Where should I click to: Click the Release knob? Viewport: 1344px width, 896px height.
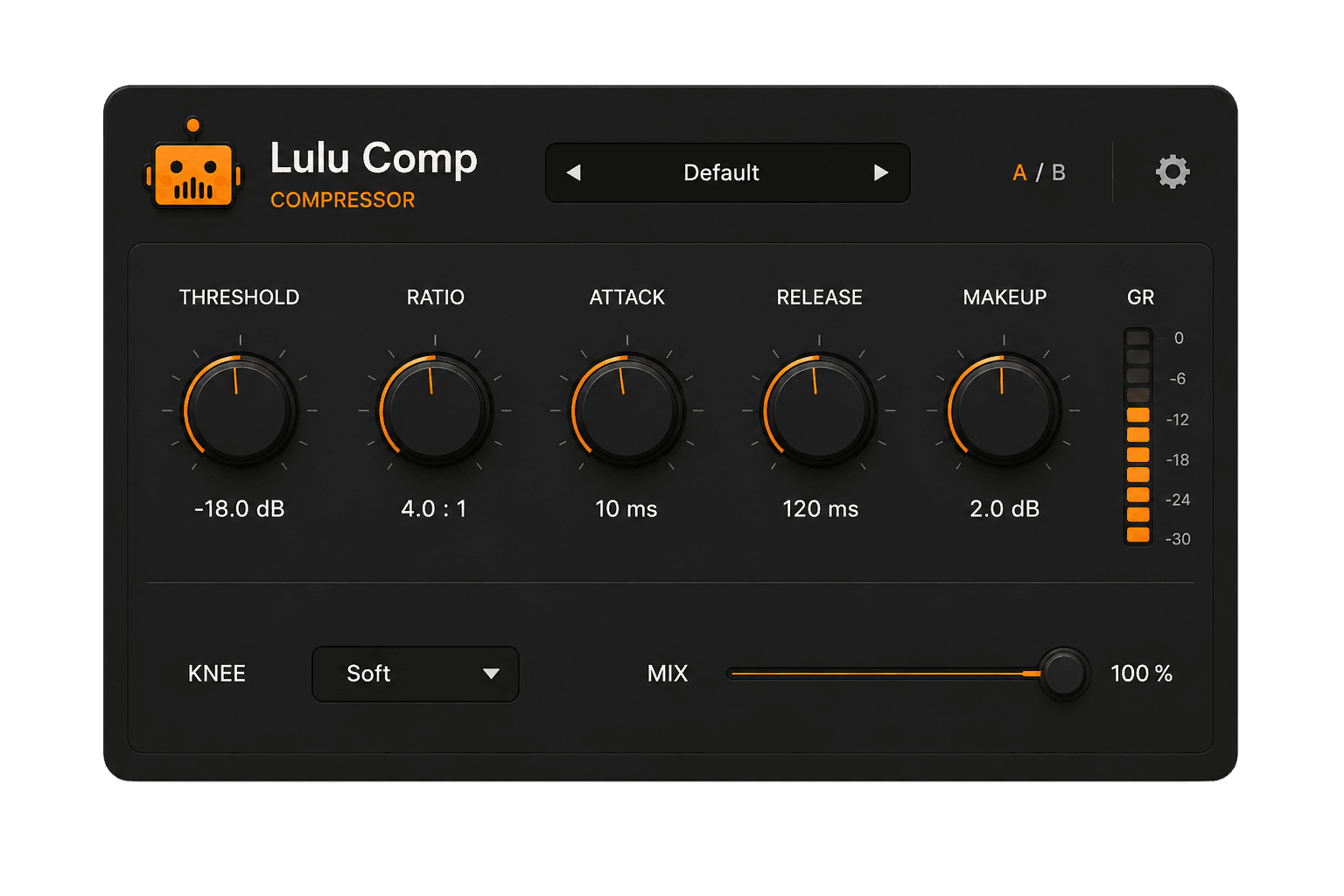tap(819, 409)
